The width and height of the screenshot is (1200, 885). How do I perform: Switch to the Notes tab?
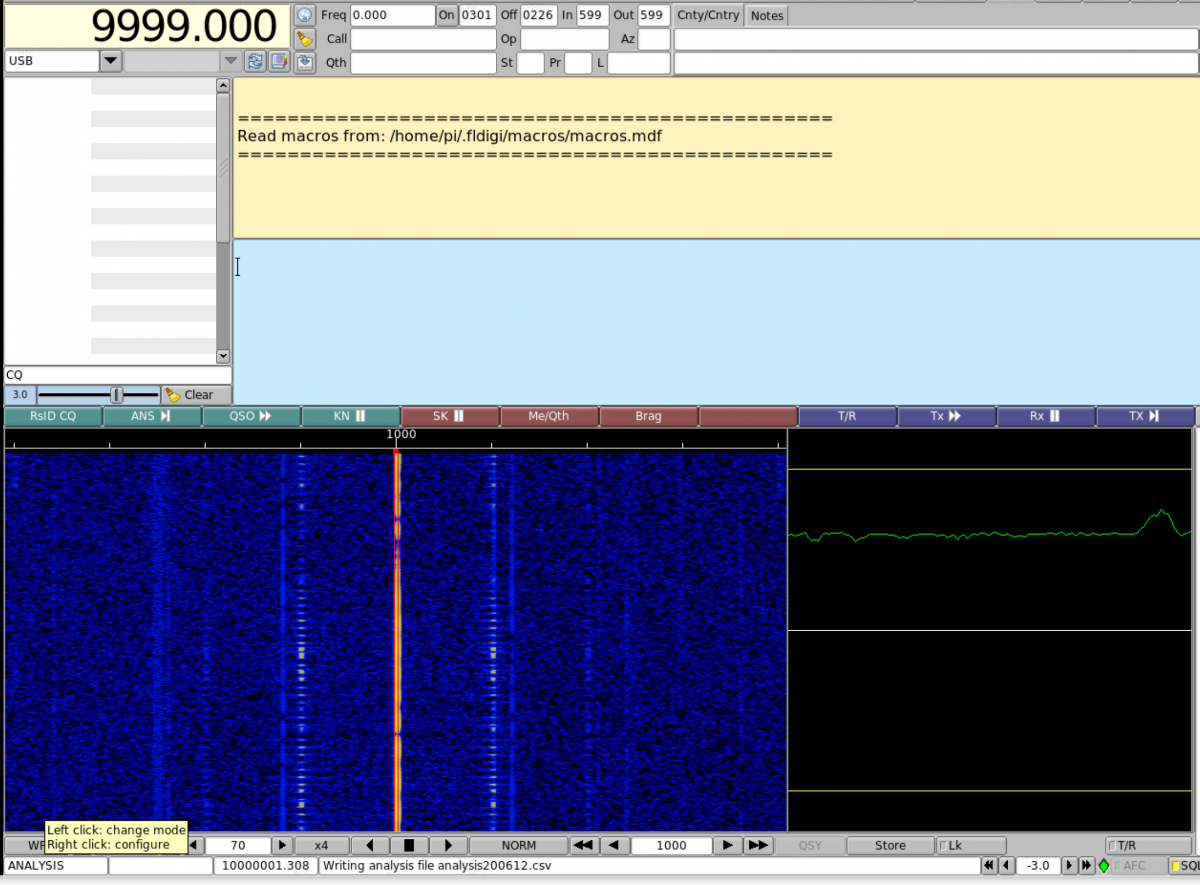click(x=767, y=16)
